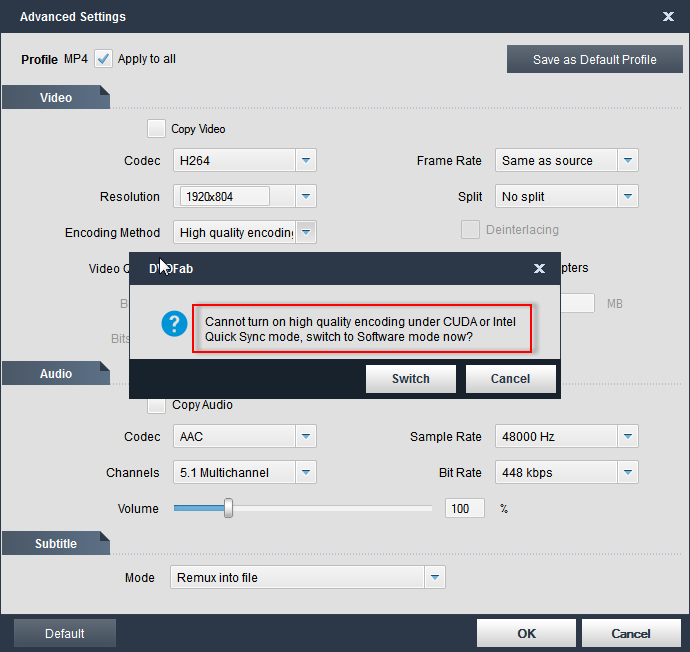The width and height of the screenshot is (690, 652).
Task: Open the subtitle Mode dropdown
Action: tap(434, 577)
